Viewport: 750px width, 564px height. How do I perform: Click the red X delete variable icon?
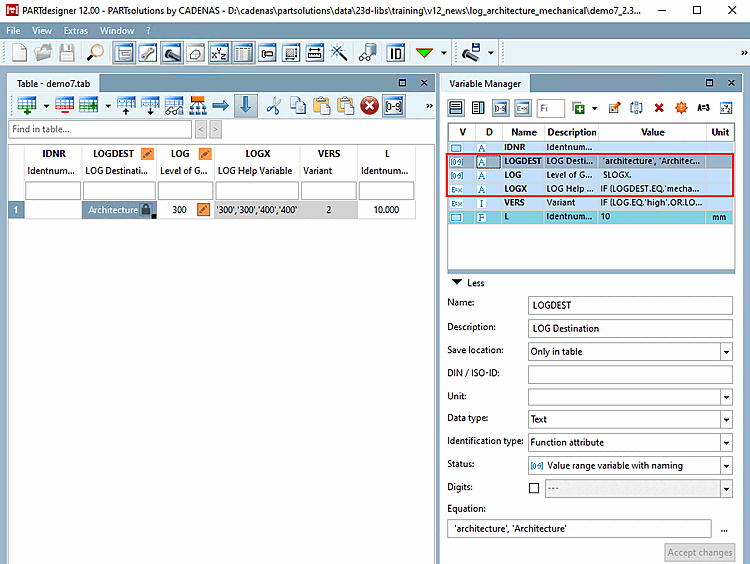pyautogui.click(x=659, y=107)
